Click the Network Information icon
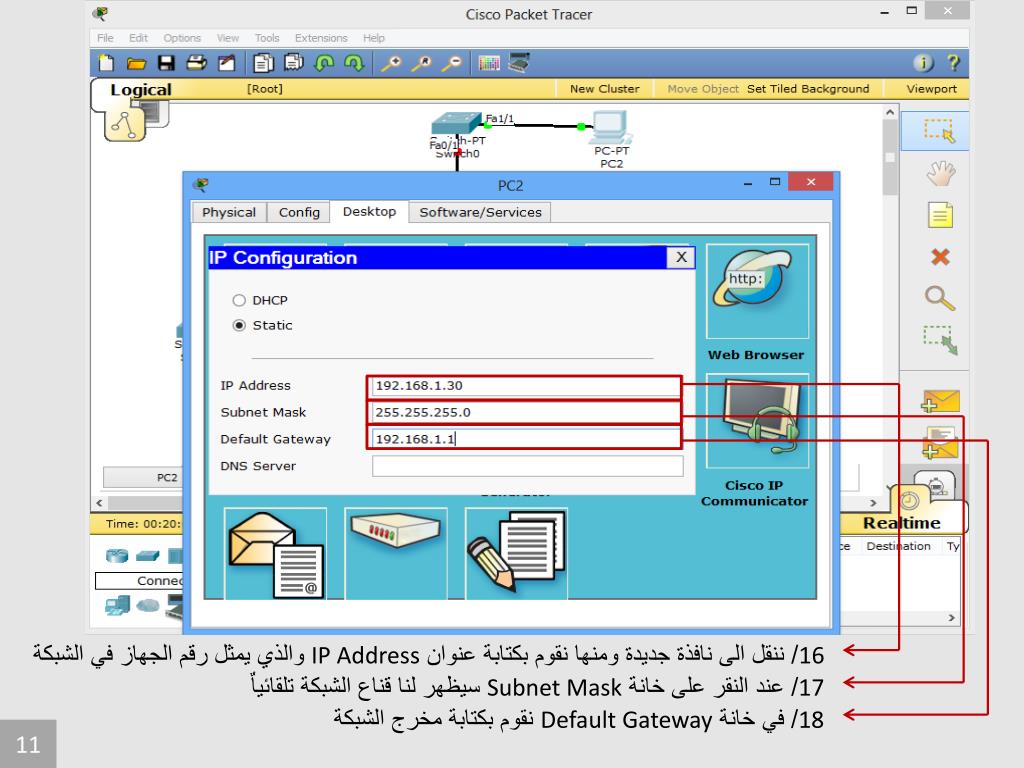 click(923, 63)
